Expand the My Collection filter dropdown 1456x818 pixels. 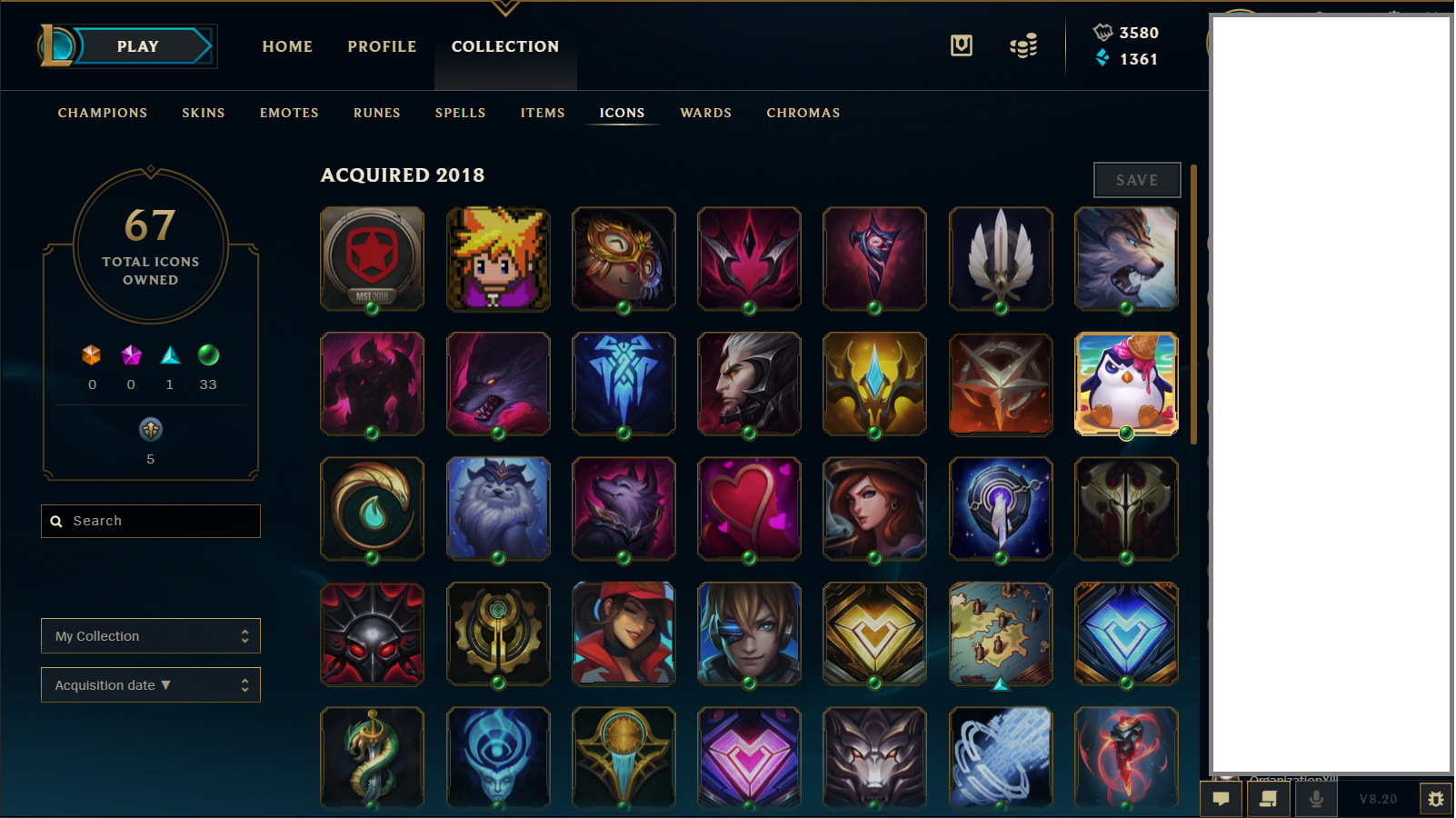coord(151,636)
